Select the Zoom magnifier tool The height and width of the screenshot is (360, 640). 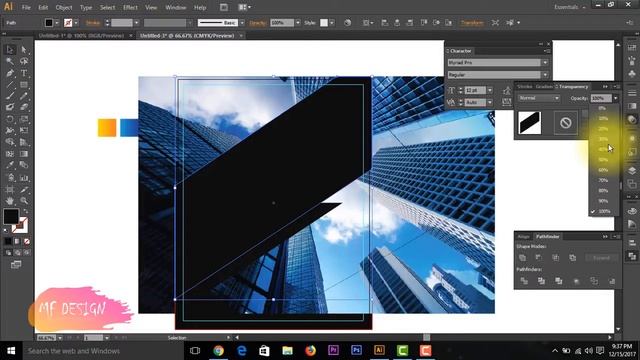24,201
